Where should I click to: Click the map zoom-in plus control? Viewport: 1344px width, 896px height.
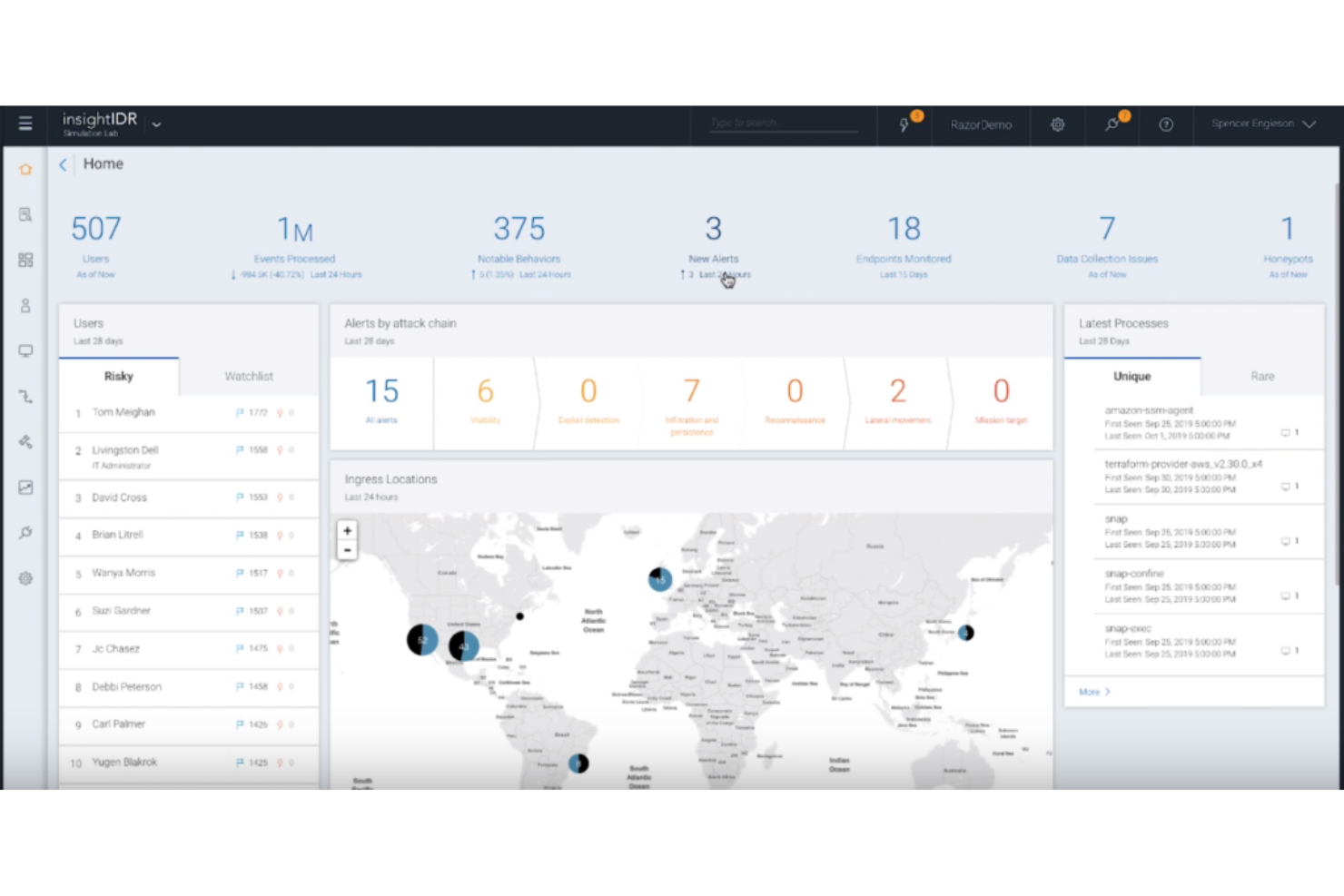click(347, 530)
